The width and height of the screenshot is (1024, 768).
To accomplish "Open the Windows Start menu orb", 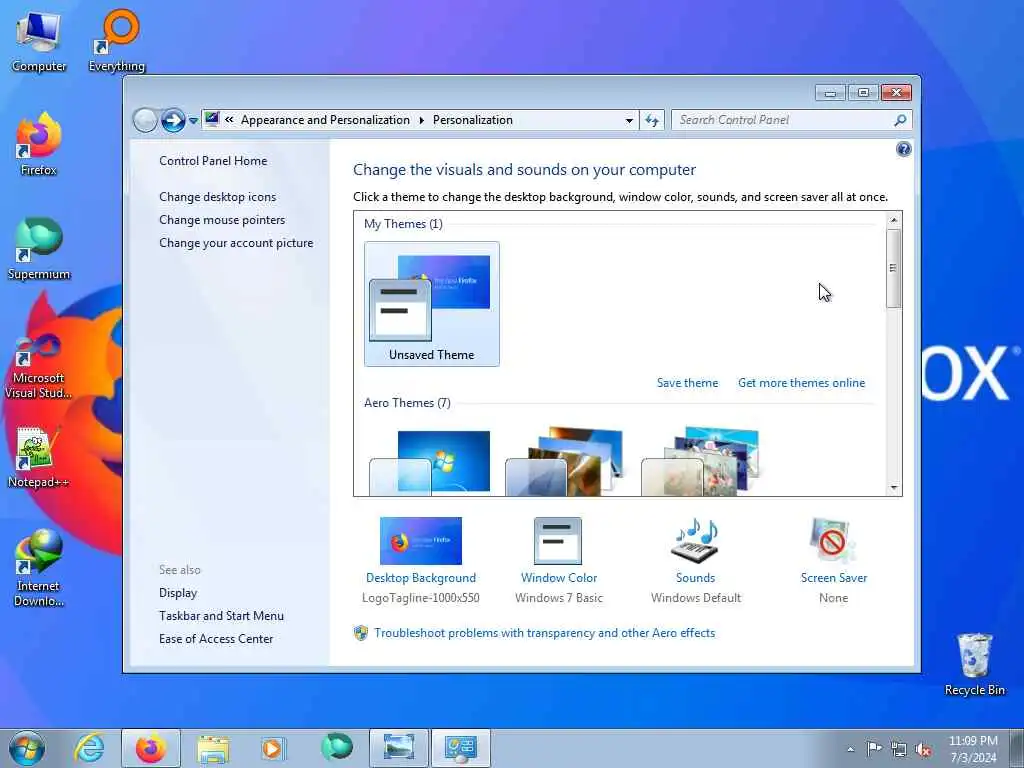I will pyautogui.click(x=27, y=748).
